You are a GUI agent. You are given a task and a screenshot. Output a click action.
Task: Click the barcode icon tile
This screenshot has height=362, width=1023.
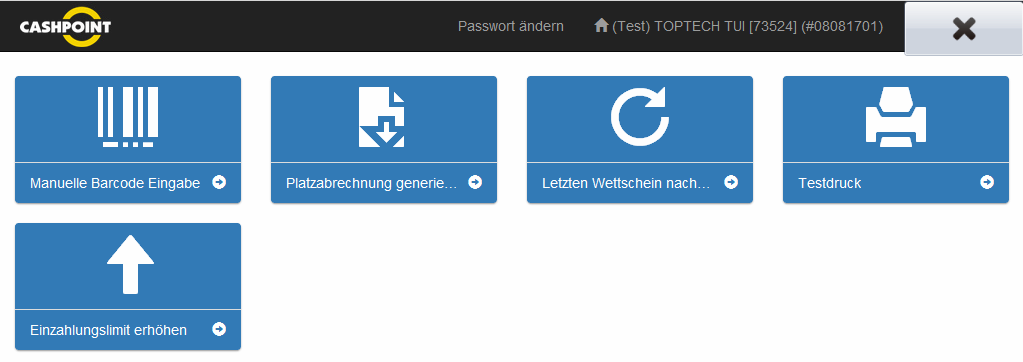coord(128,117)
